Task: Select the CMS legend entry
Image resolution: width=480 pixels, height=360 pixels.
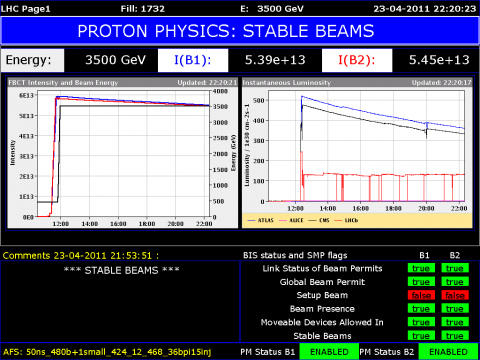Action: (319, 220)
